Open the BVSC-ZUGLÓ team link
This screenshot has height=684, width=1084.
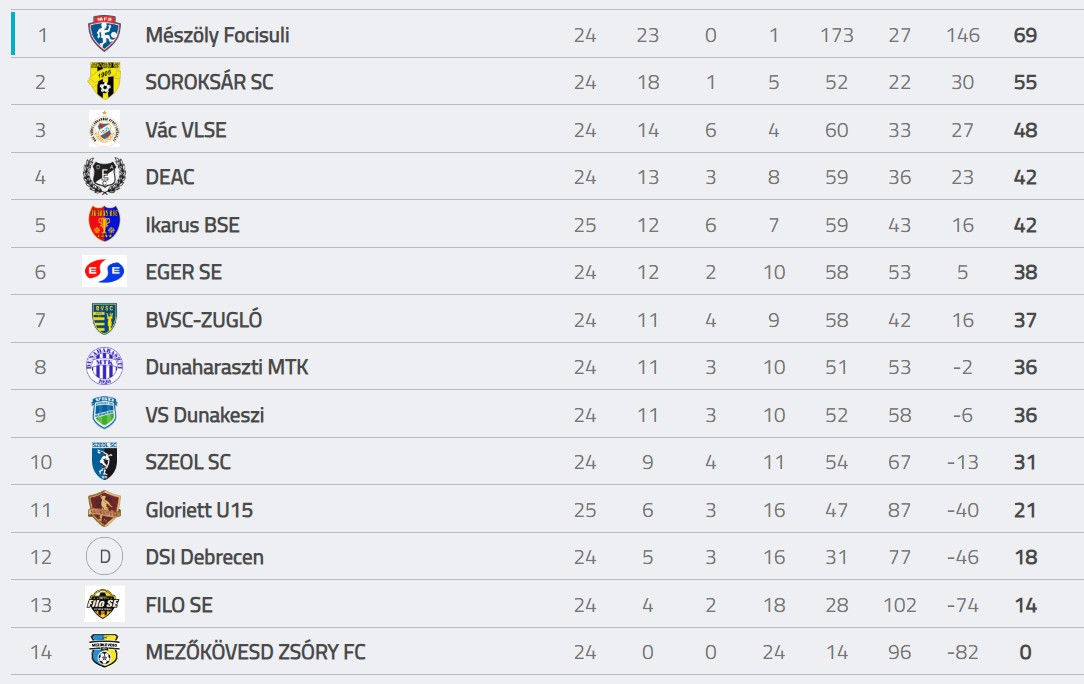[203, 320]
